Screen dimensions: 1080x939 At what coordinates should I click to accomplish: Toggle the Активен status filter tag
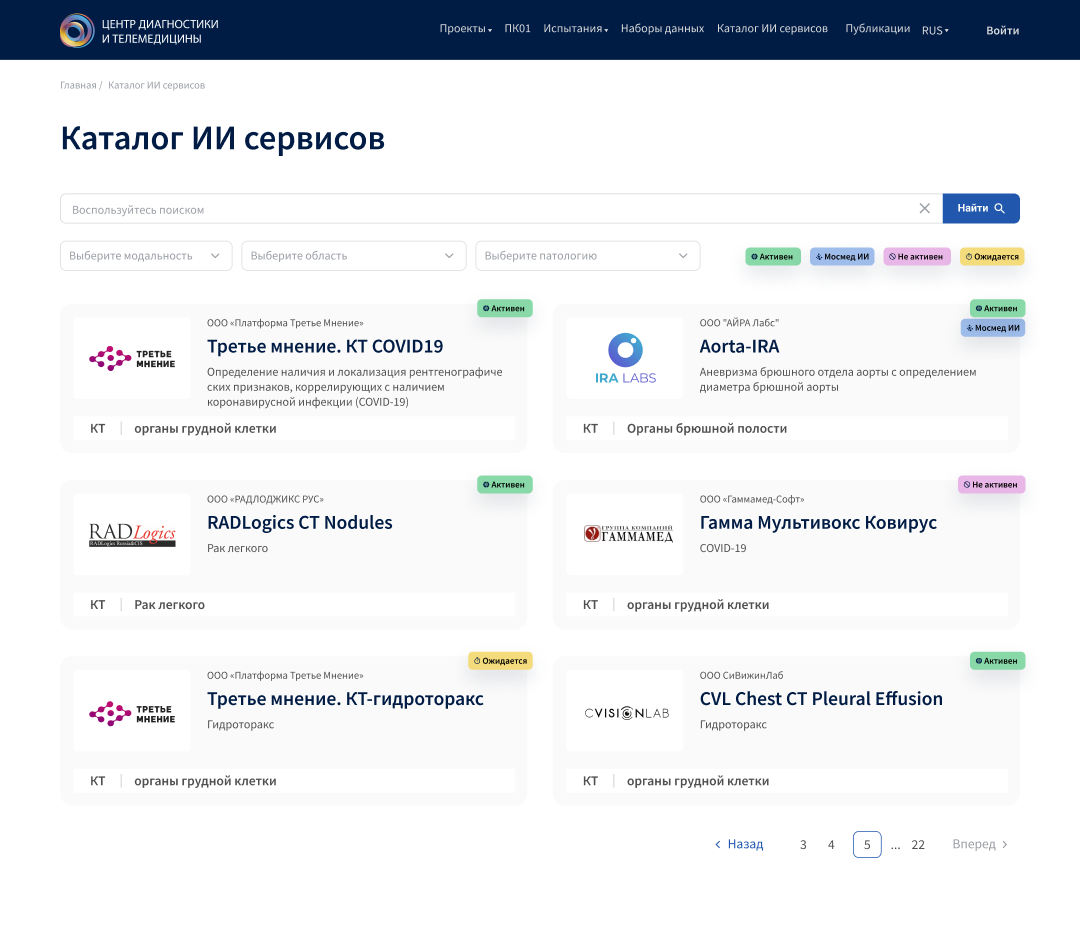click(773, 256)
